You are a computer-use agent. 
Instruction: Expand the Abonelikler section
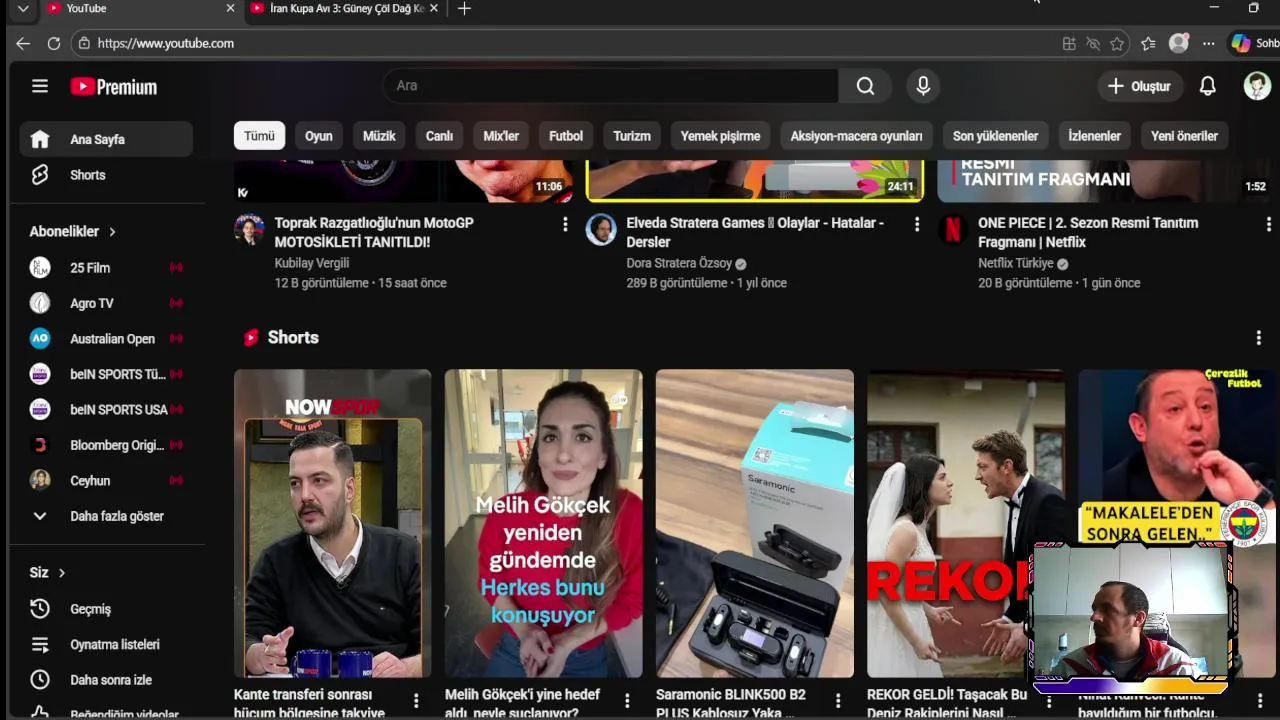[x=73, y=231]
